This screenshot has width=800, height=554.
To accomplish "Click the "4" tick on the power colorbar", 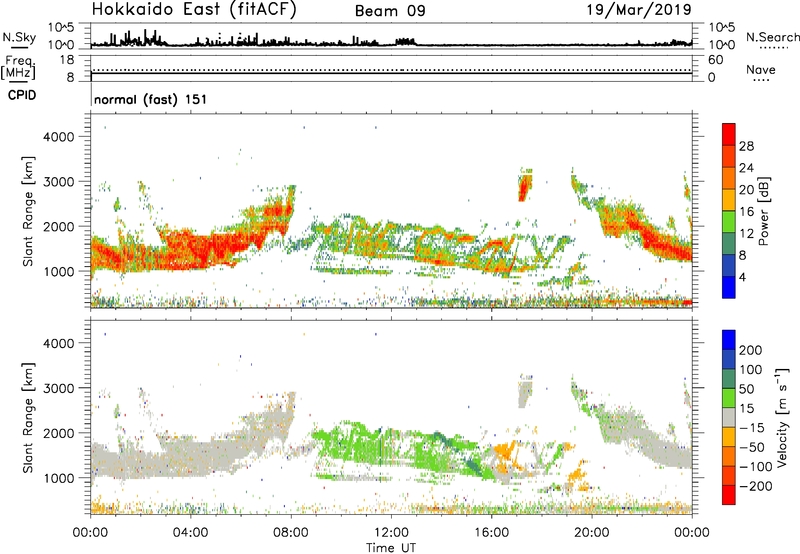I will 743,278.
